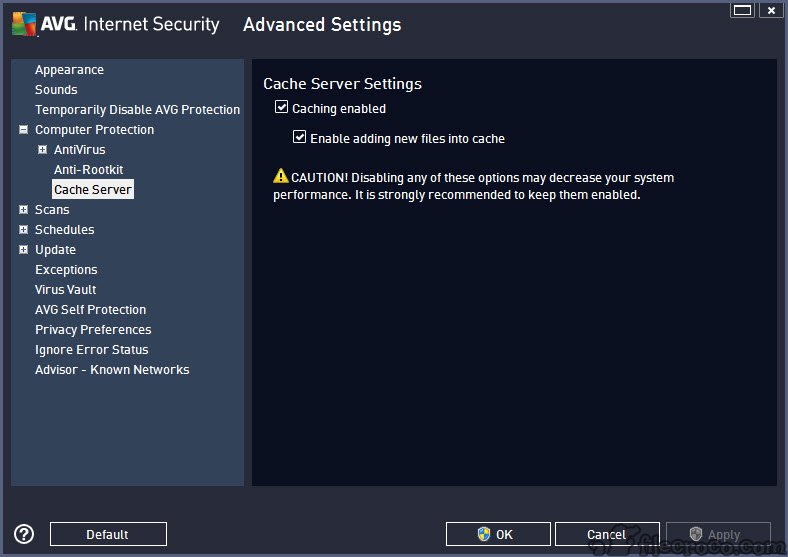
Task: Select the AntiVirus settings entry
Action: point(80,150)
